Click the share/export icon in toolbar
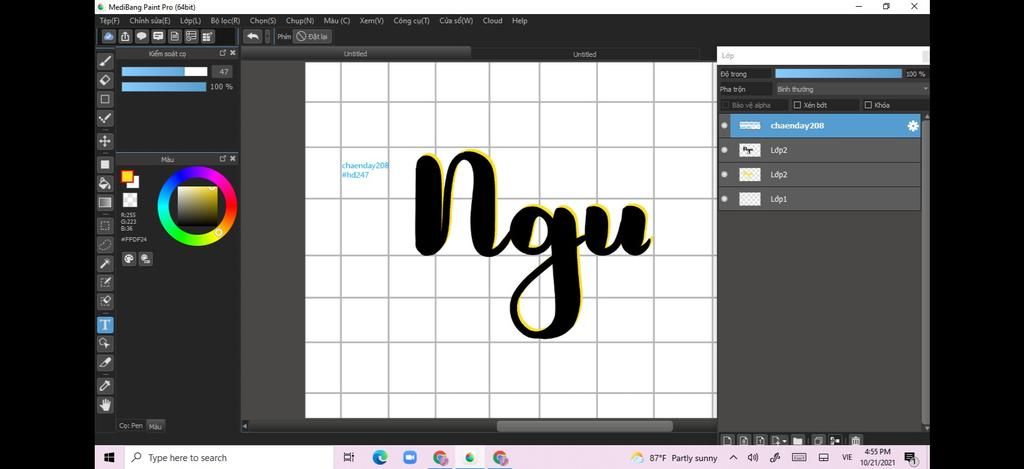The image size is (1024, 469). coord(125,37)
